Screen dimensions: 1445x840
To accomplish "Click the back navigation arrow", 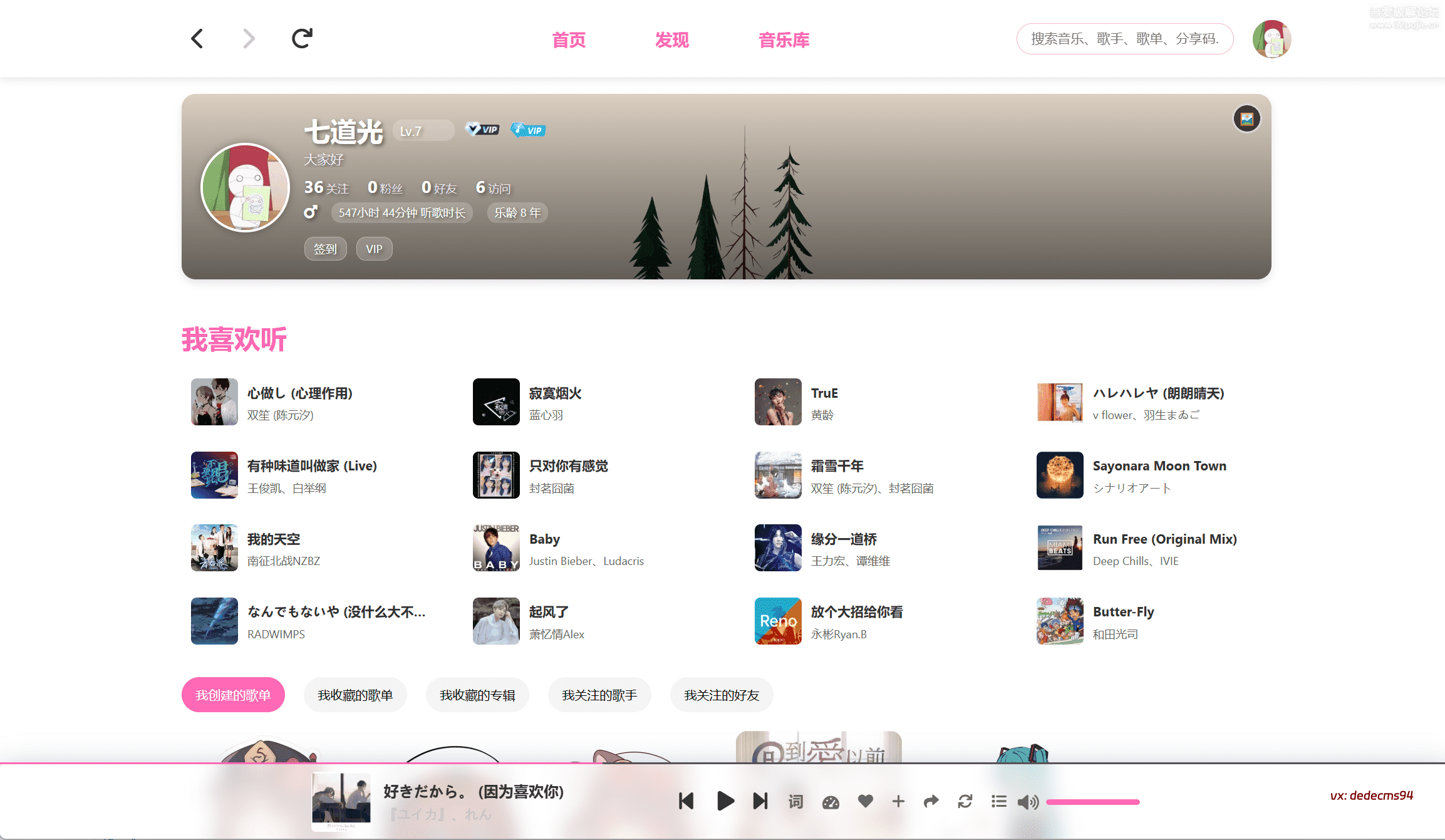I will pyautogui.click(x=197, y=39).
